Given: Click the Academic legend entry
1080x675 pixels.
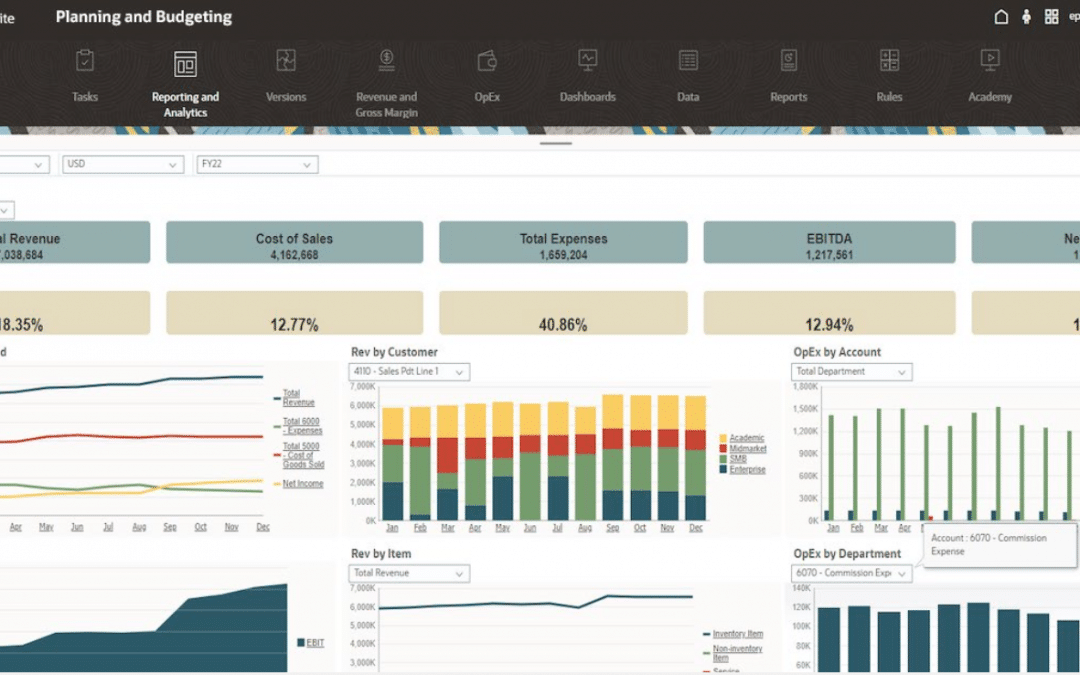Looking at the screenshot, I should [747, 438].
